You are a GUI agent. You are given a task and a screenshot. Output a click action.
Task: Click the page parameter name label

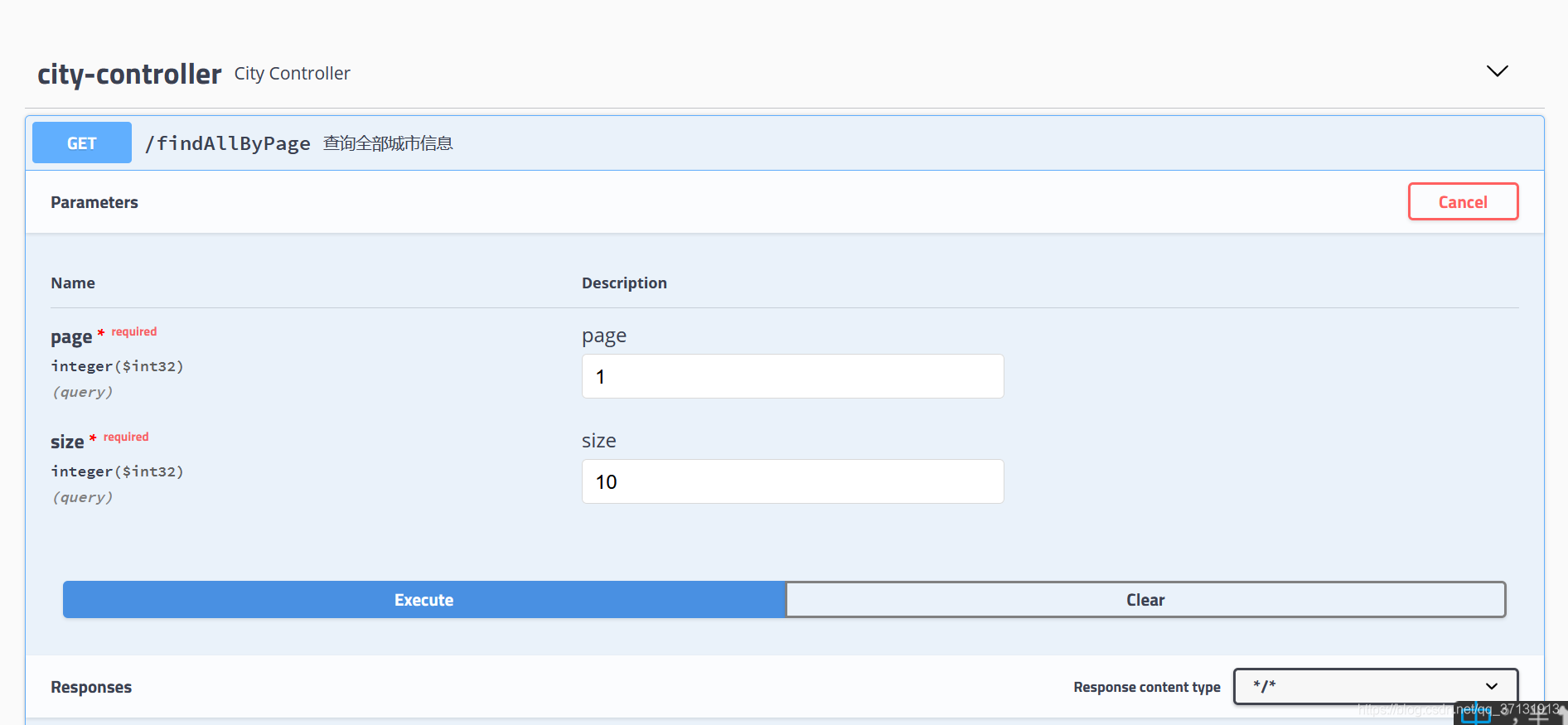[x=71, y=337]
